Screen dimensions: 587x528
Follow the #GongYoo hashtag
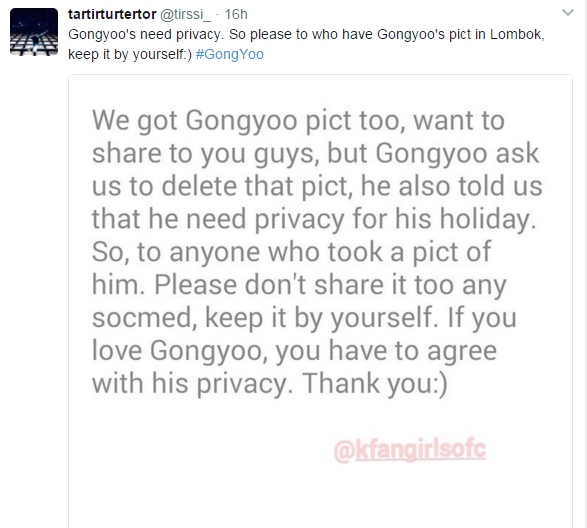tap(229, 54)
